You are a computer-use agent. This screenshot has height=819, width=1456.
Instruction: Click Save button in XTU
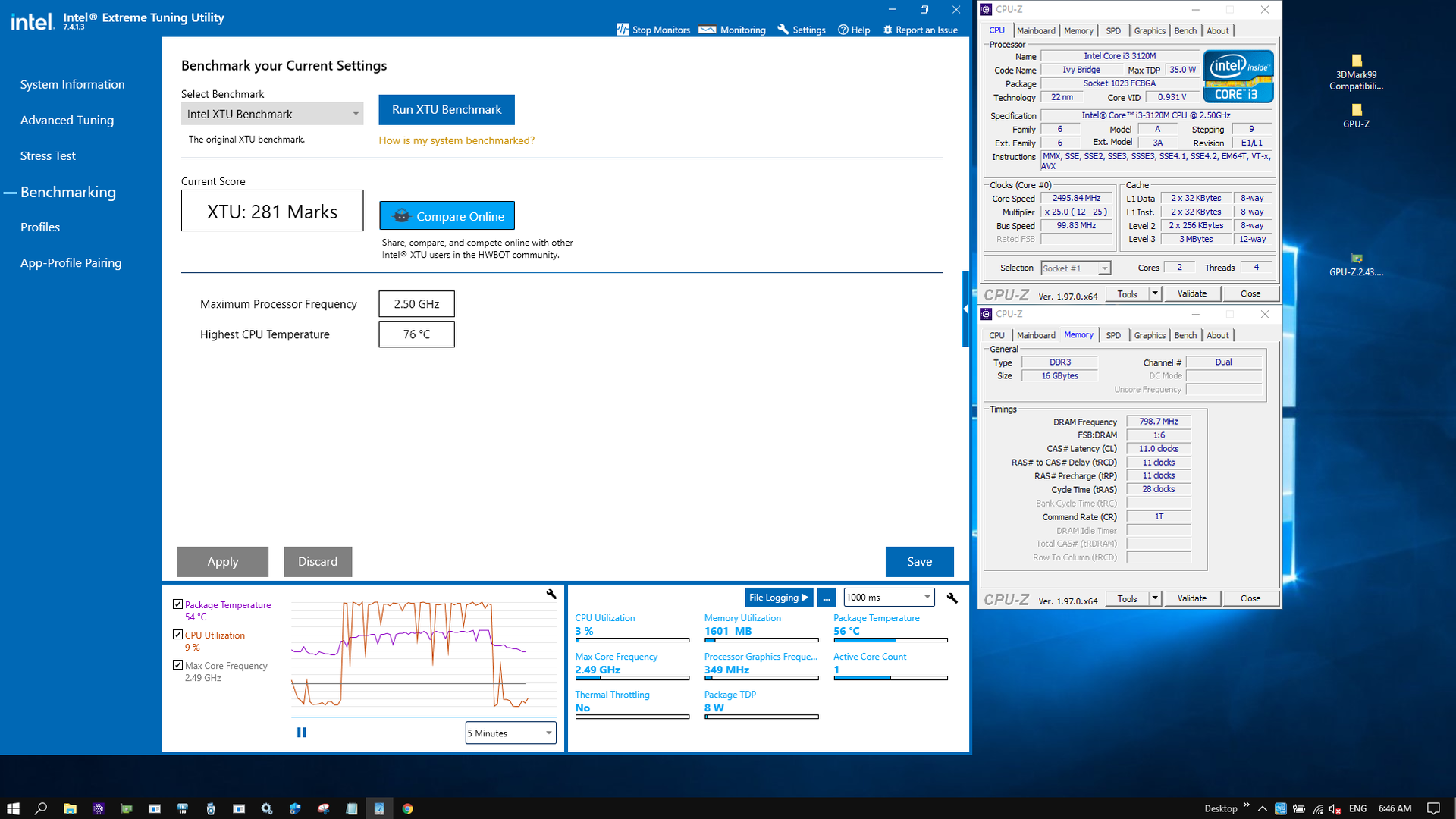(x=919, y=561)
